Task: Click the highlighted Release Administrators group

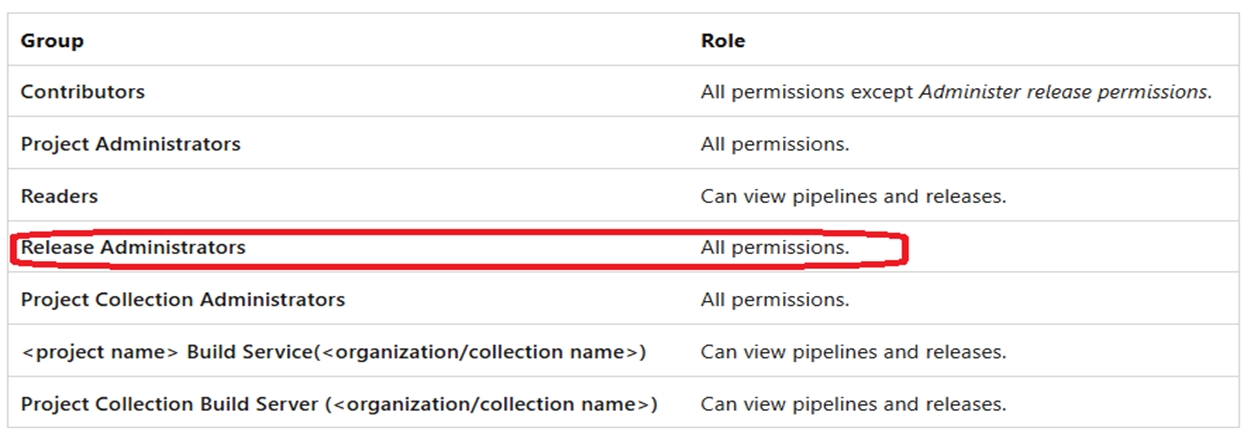Action: tap(133, 247)
